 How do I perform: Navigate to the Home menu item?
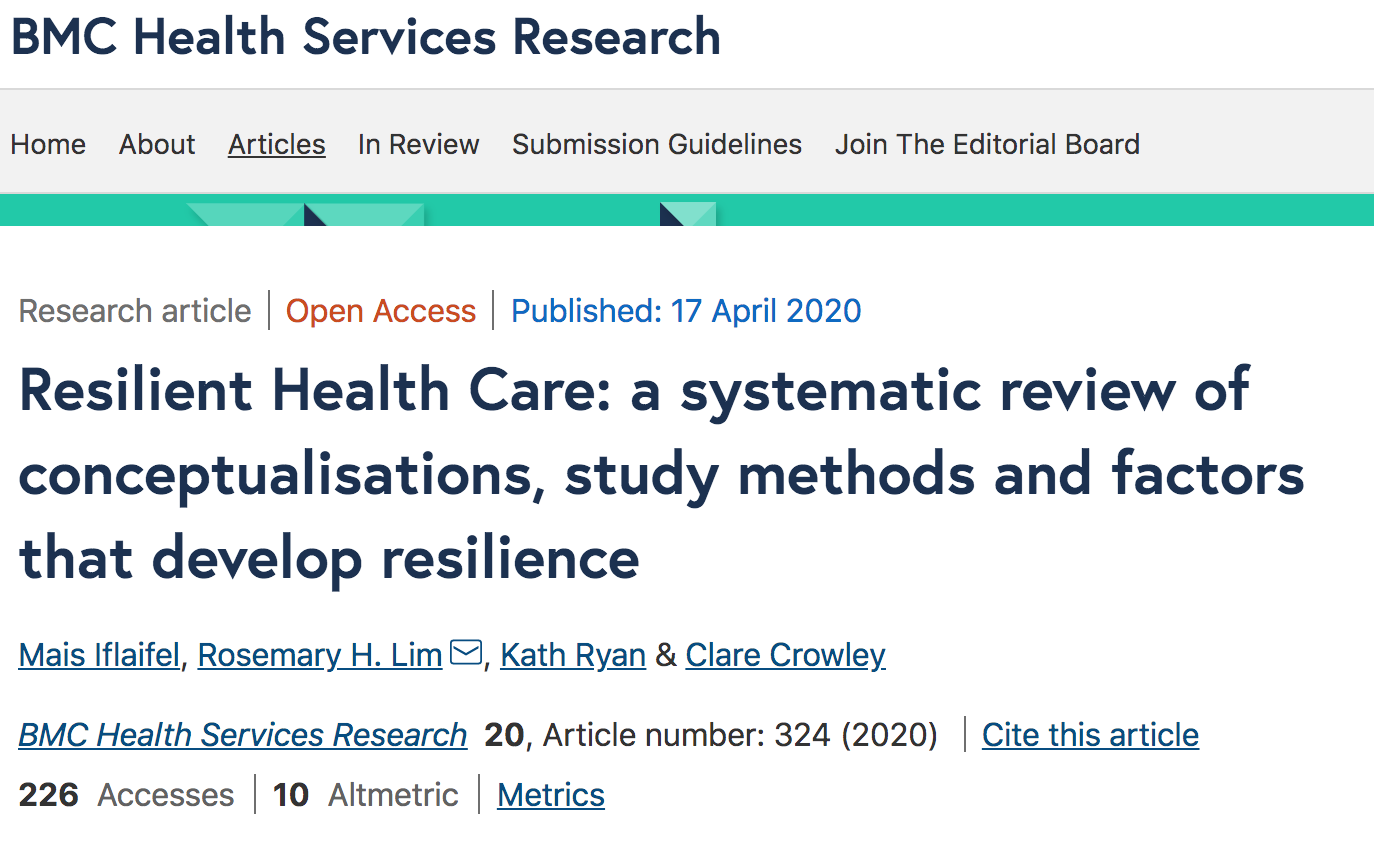(47, 144)
